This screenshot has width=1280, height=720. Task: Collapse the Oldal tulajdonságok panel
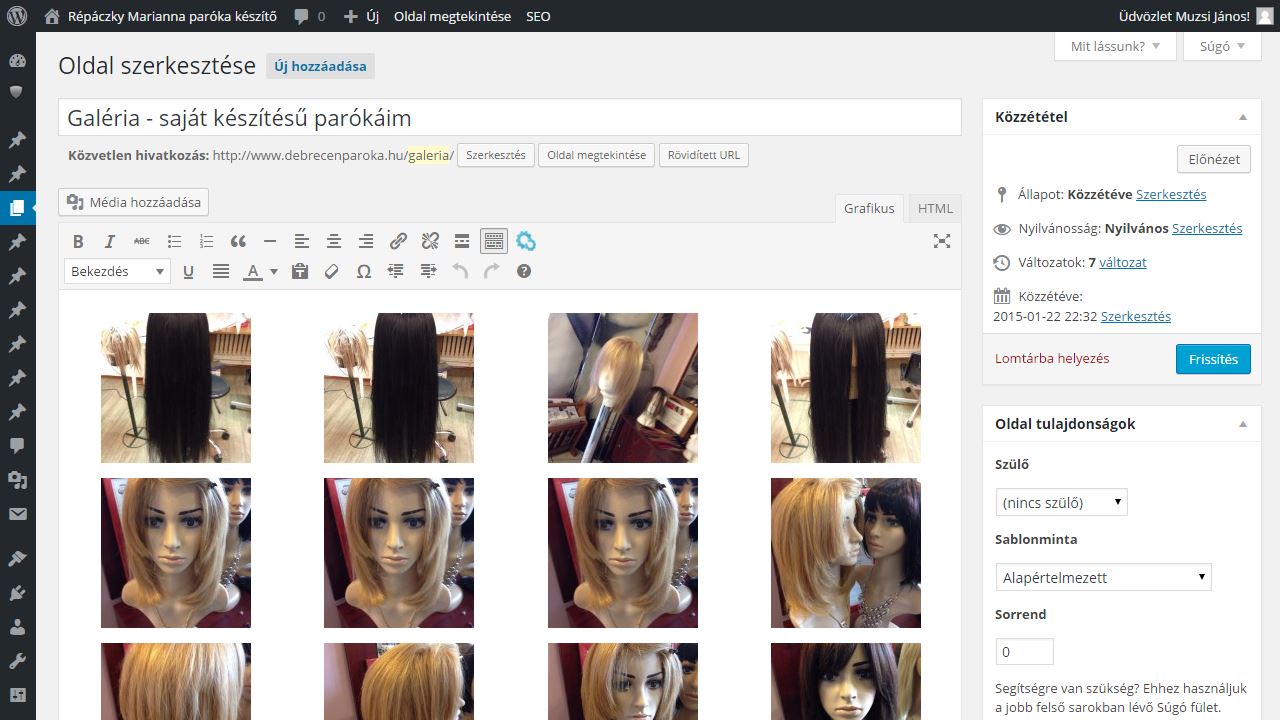tap(1243, 424)
